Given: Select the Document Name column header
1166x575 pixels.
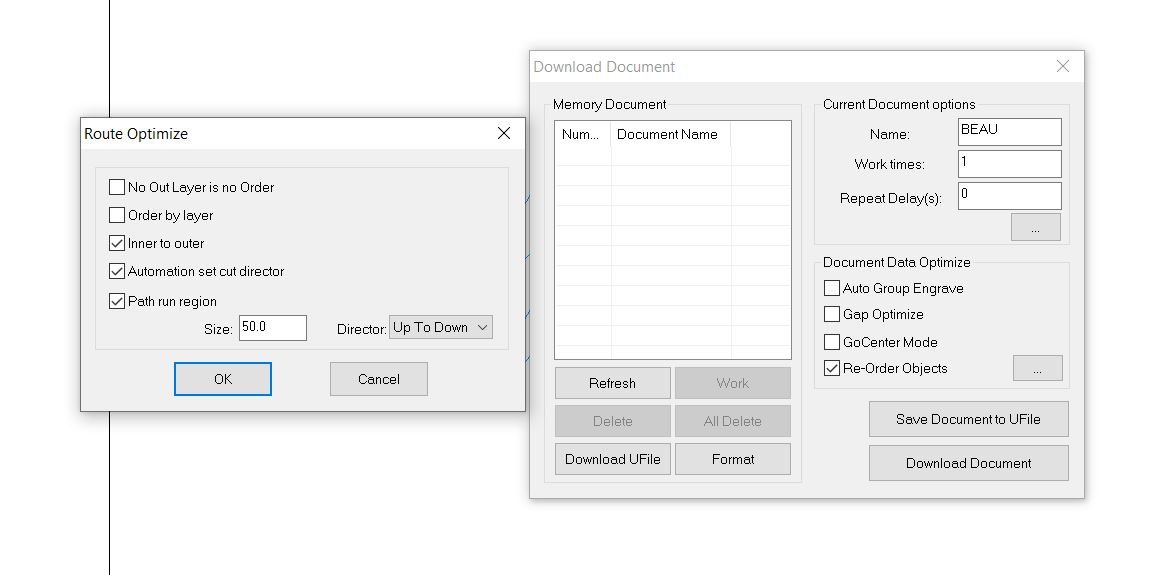Looking at the screenshot, I should pyautogui.click(x=670, y=134).
